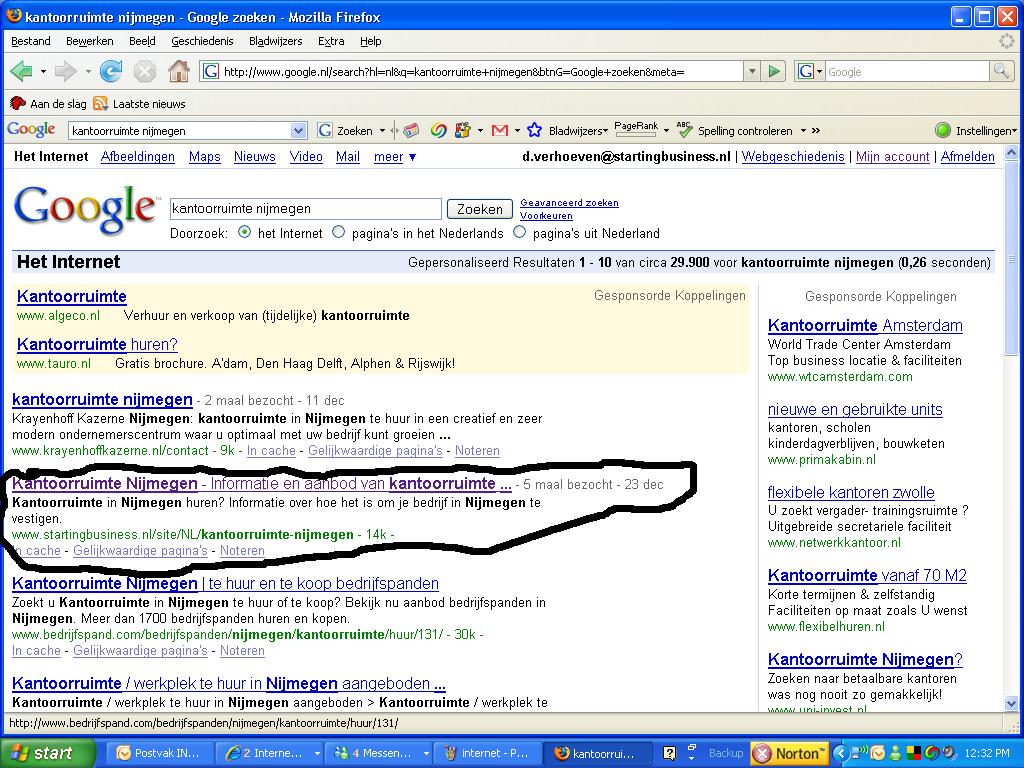Select "pagina's uit Nederland" radio button
This screenshot has height=768, width=1024.
click(519, 232)
